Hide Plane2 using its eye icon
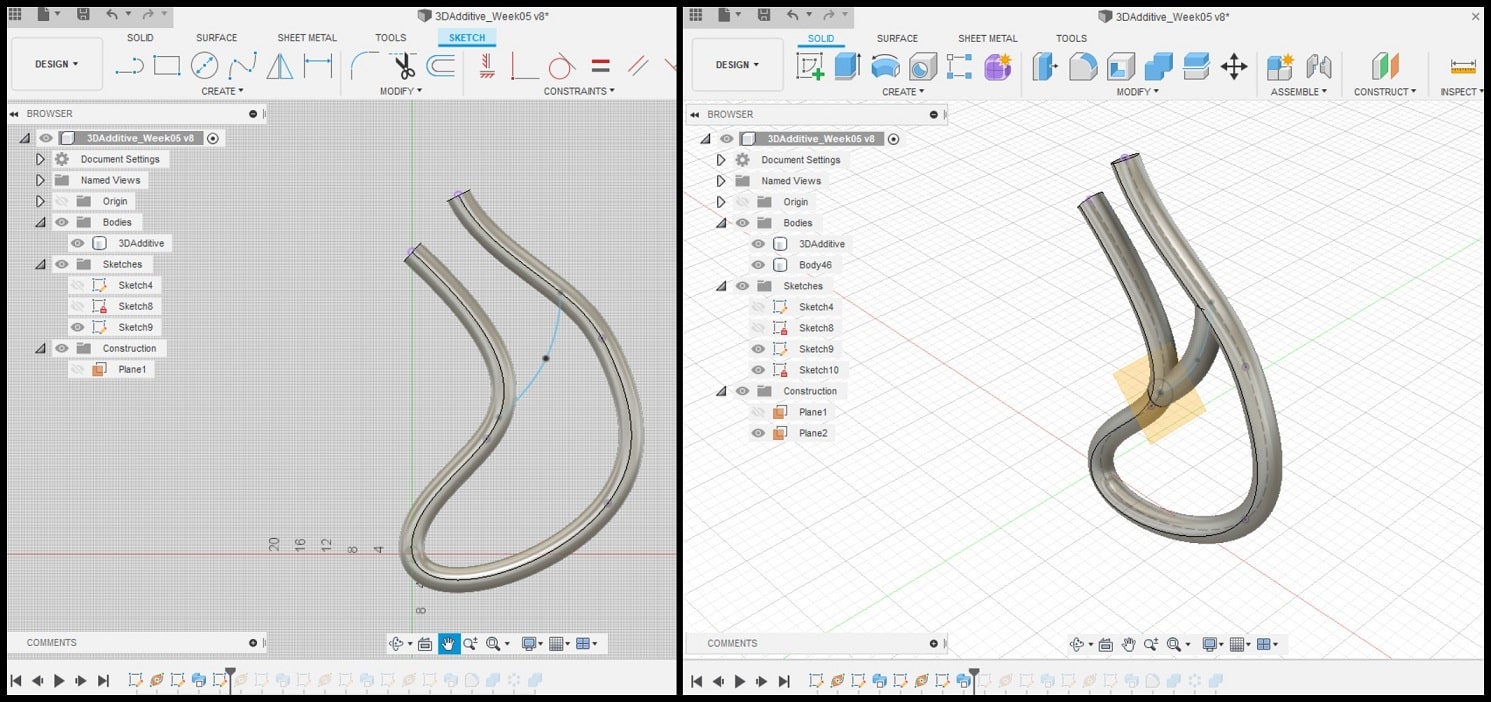This screenshot has width=1491, height=702. coord(758,433)
